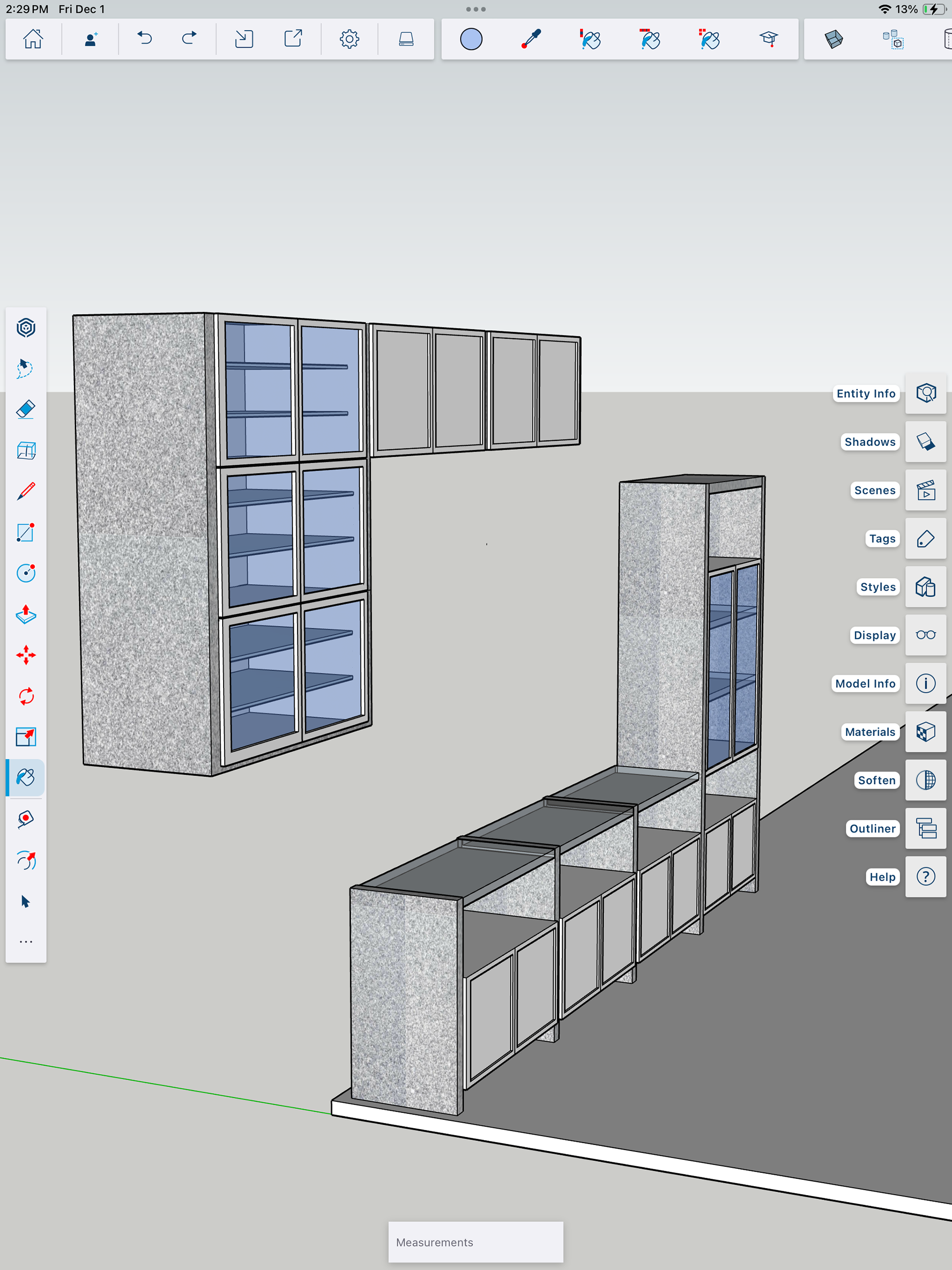Select the Move tool
The width and height of the screenshot is (952, 1270).
[x=26, y=655]
